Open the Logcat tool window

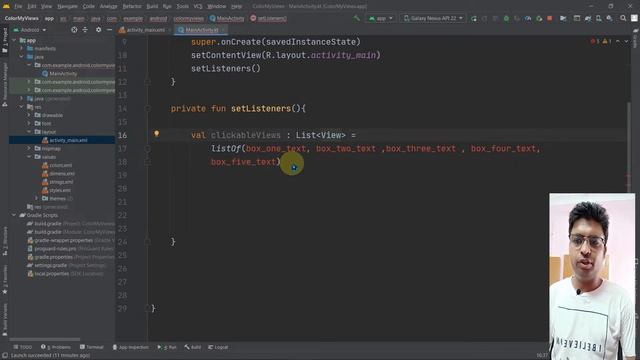pyautogui.click(x=218, y=347)
